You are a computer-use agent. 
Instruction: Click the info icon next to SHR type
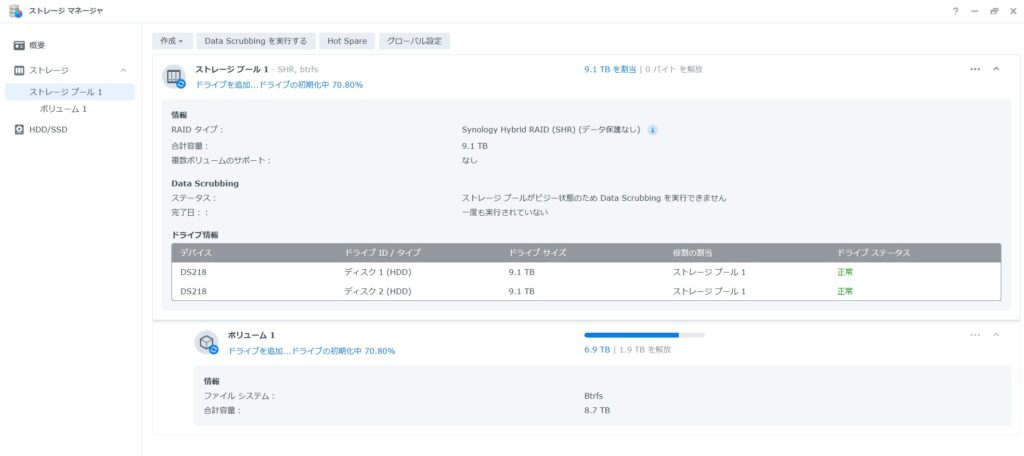652,130
